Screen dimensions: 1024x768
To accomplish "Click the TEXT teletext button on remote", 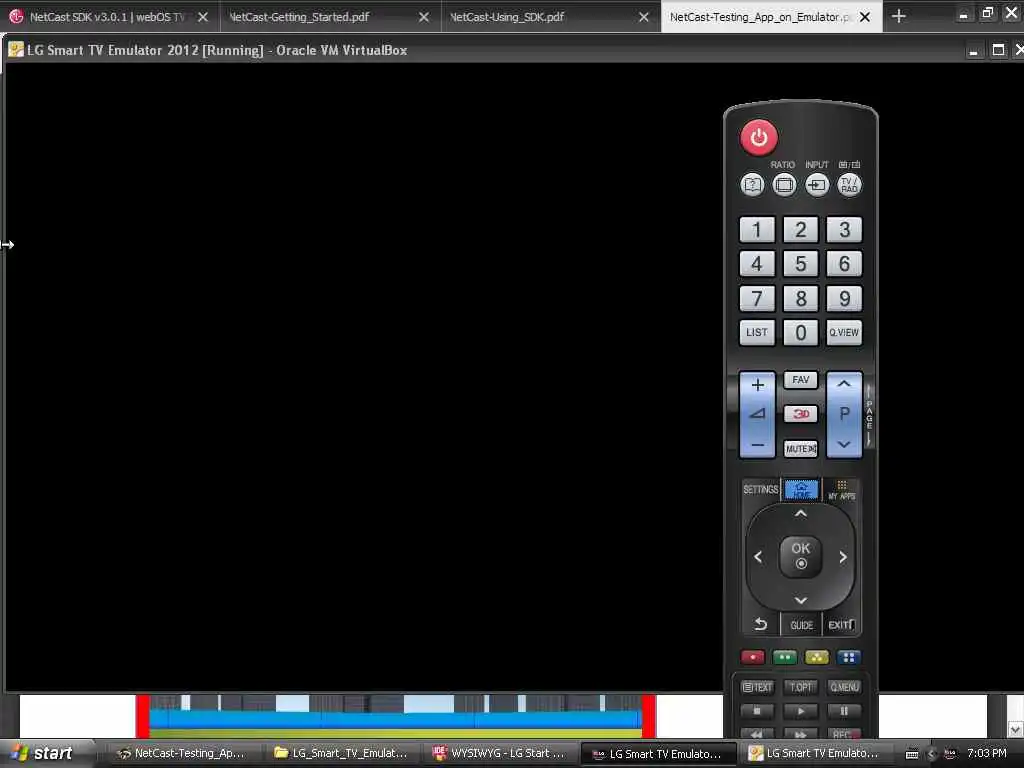I will point(758,688).
